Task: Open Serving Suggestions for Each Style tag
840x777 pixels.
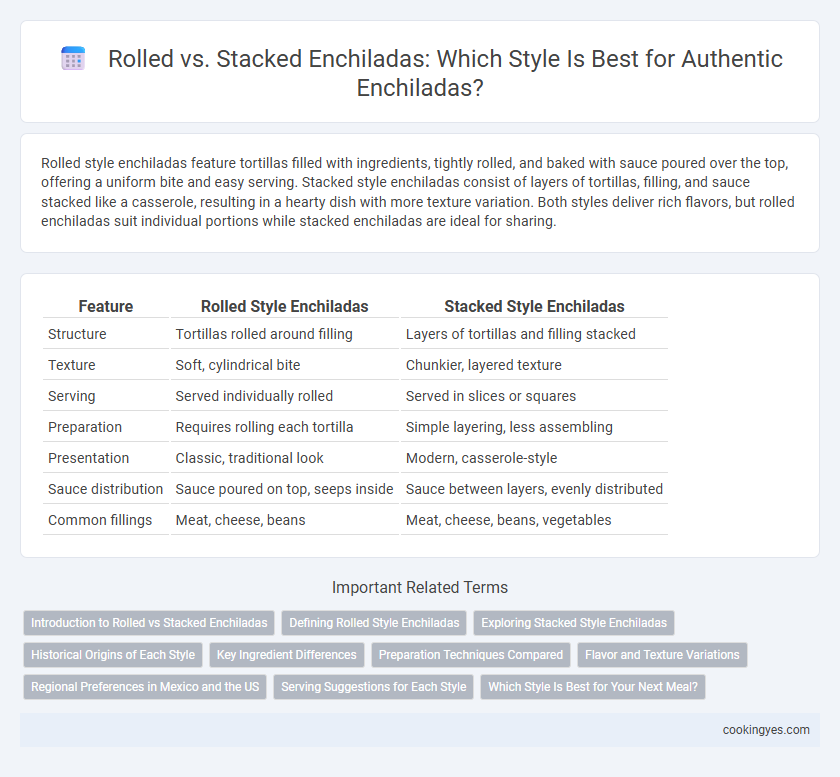Action: (373, 687)
